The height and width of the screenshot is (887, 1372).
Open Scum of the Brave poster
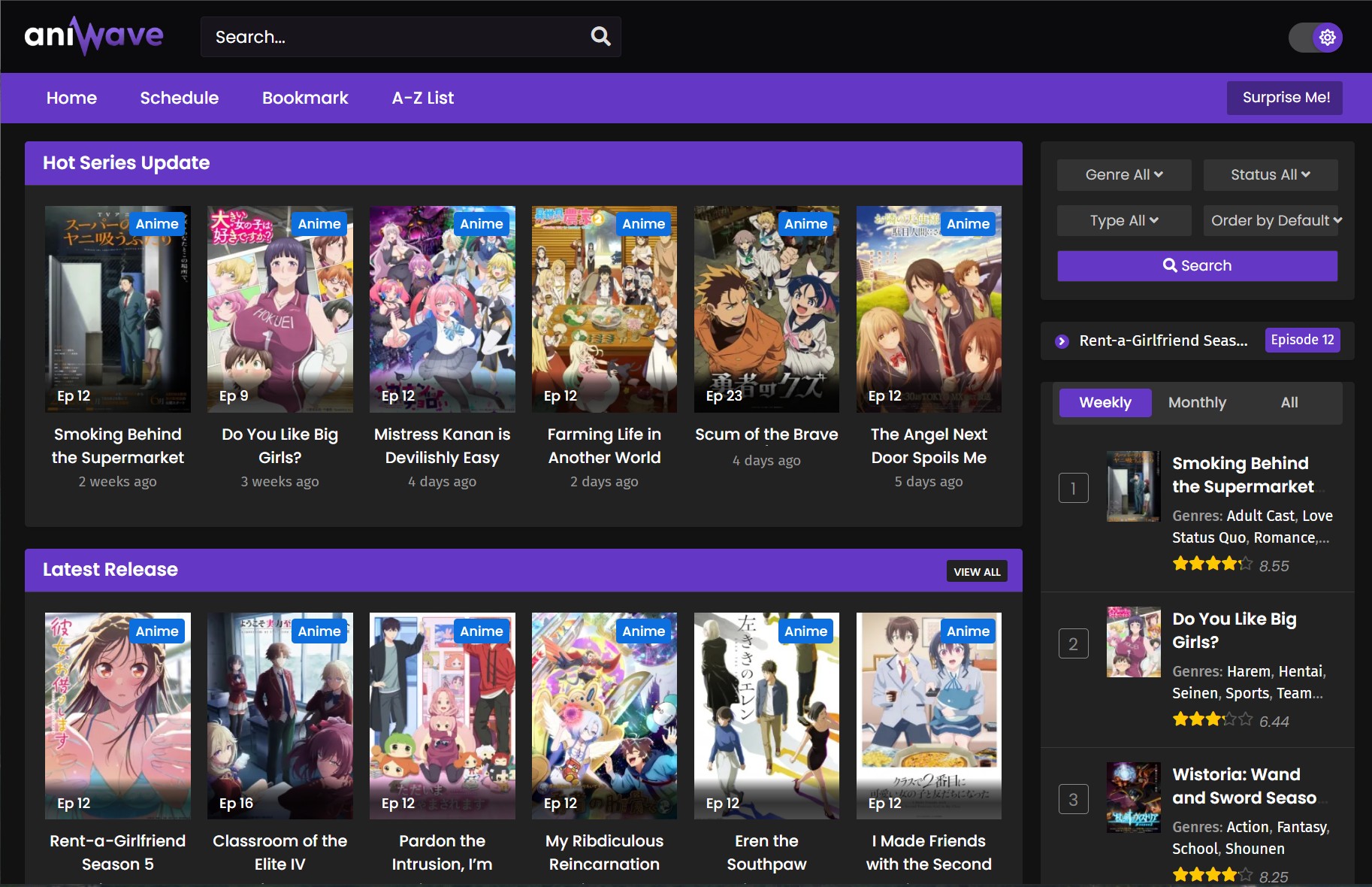pyautogui.click(x=767, y=309)
